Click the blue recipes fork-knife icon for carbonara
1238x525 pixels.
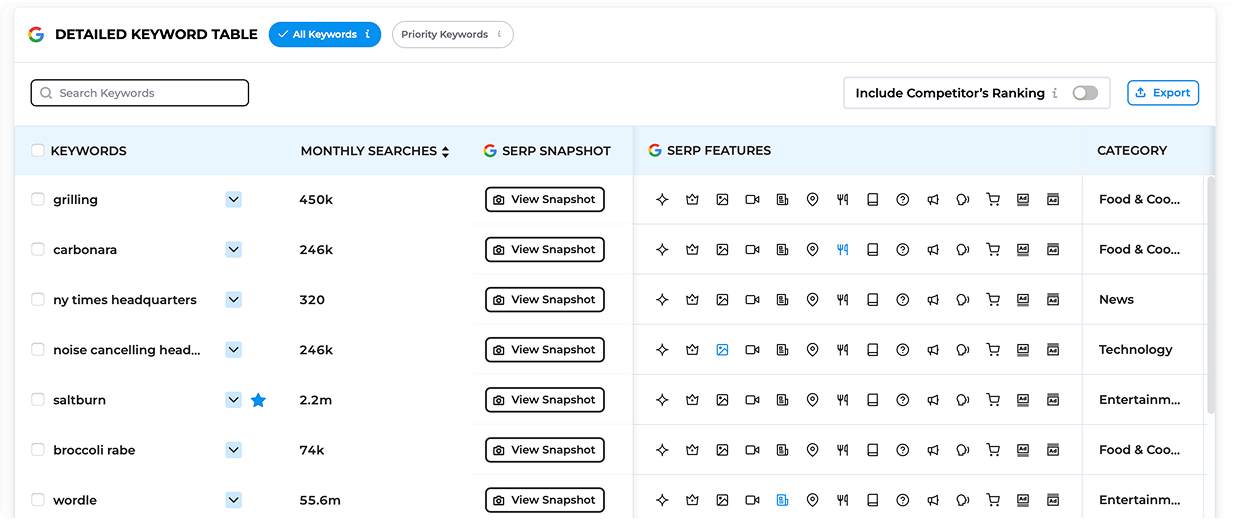coord(842,250)
